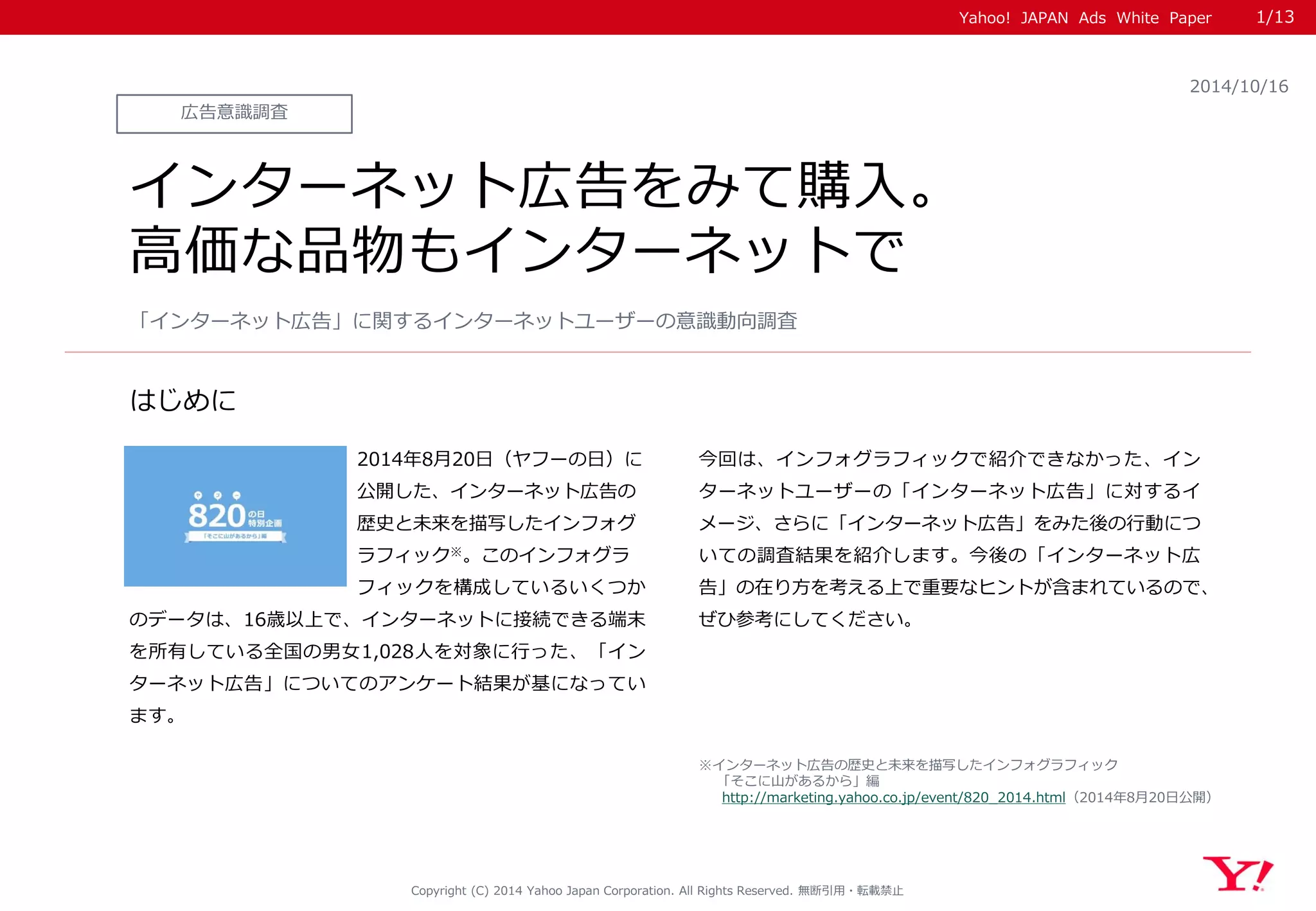This screenshot has height=911, width=1316.
Task: Click the footnote line starting ※インターネット広告の歴史
Action: point(909,765)
